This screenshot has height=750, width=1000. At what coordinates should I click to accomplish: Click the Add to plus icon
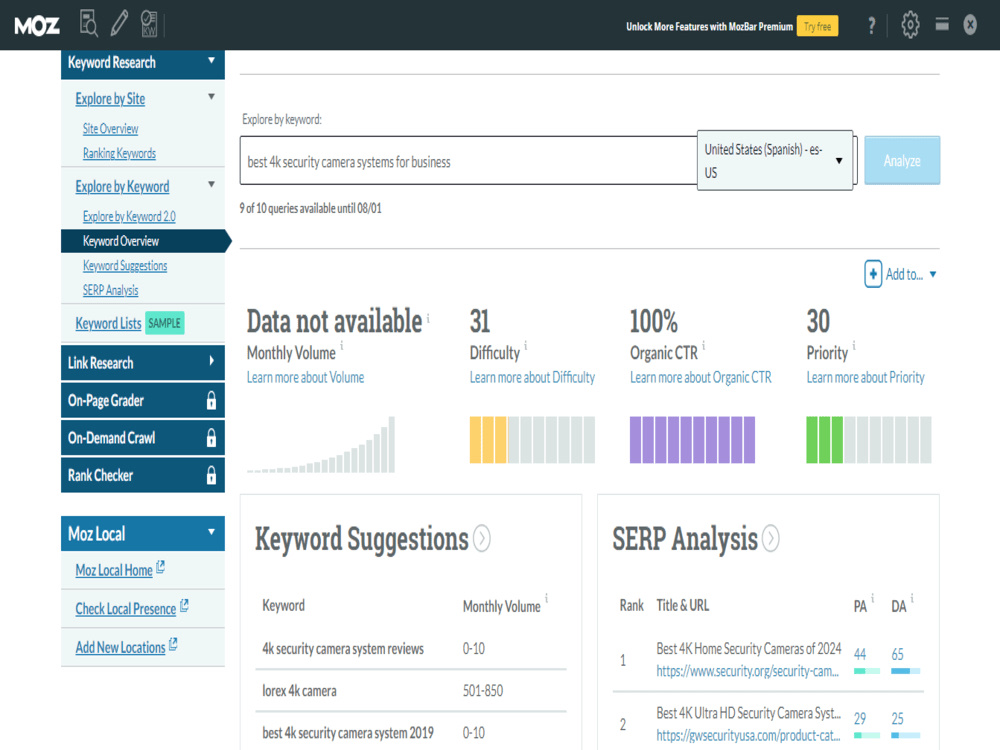tap(873, 274)
